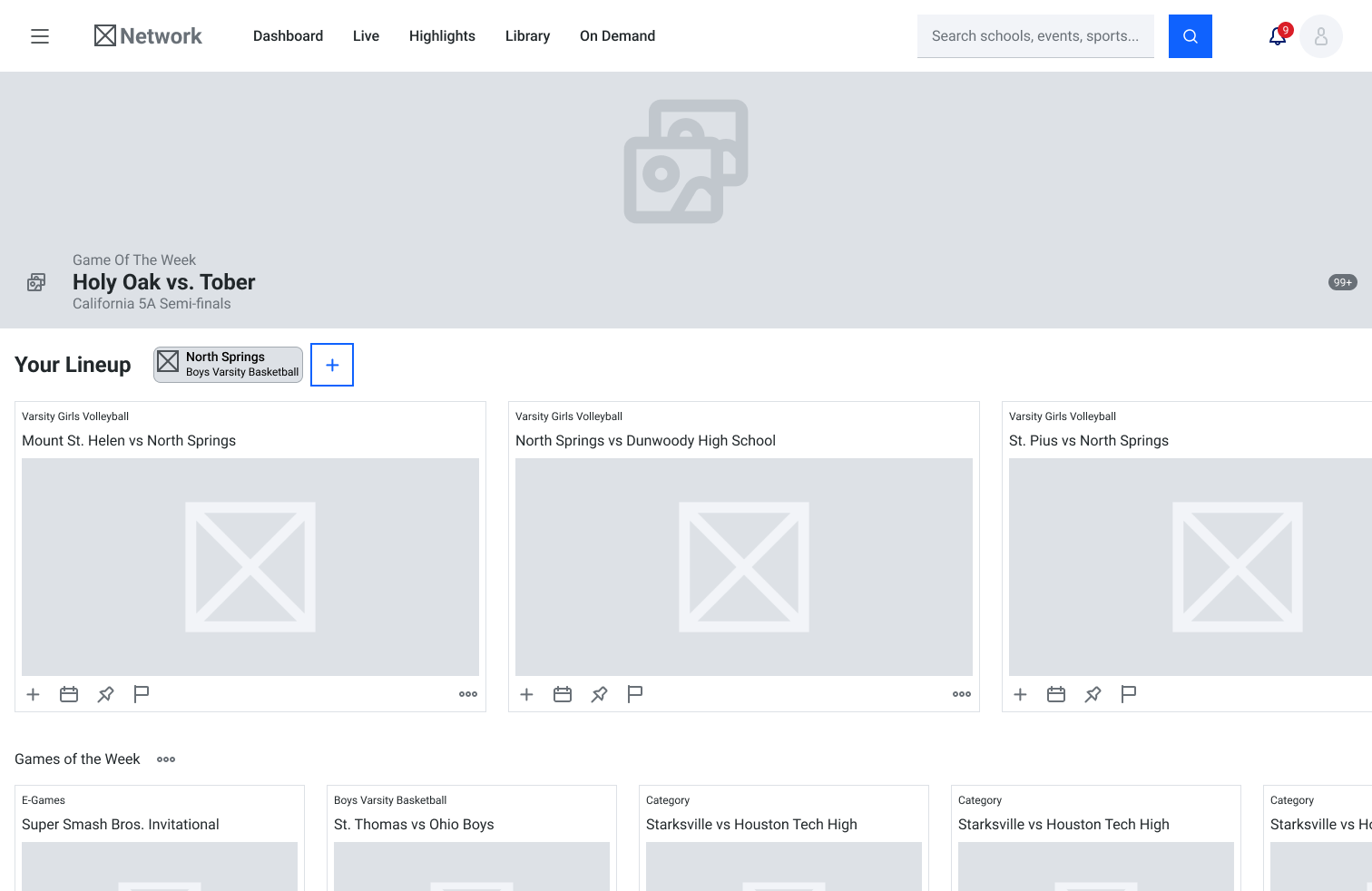
Task: Open Mount St. Helen vs North Springs thumbnail
Action: coord(250,567)
